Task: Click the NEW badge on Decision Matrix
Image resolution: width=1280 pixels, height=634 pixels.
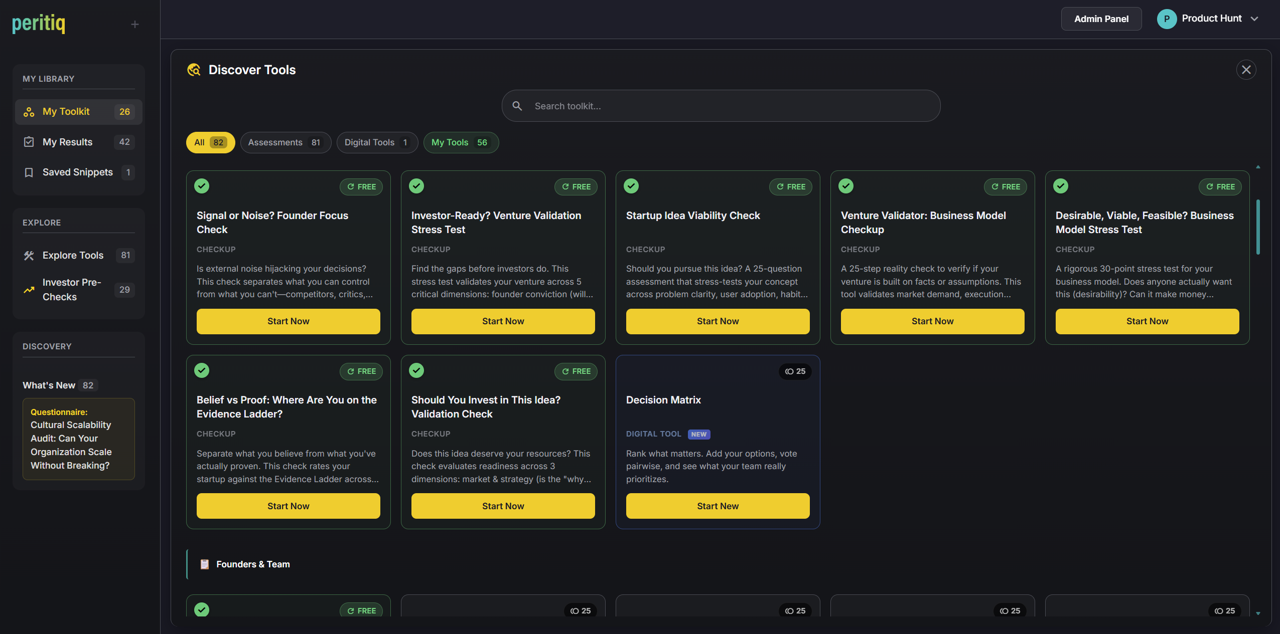Action: pos(699,434)
